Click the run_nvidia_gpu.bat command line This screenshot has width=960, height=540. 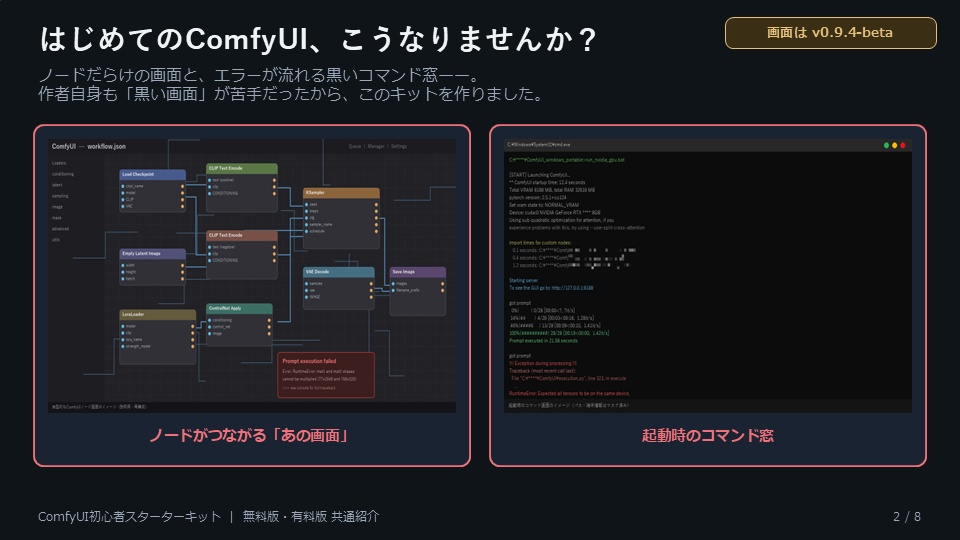tap(567, 160)
